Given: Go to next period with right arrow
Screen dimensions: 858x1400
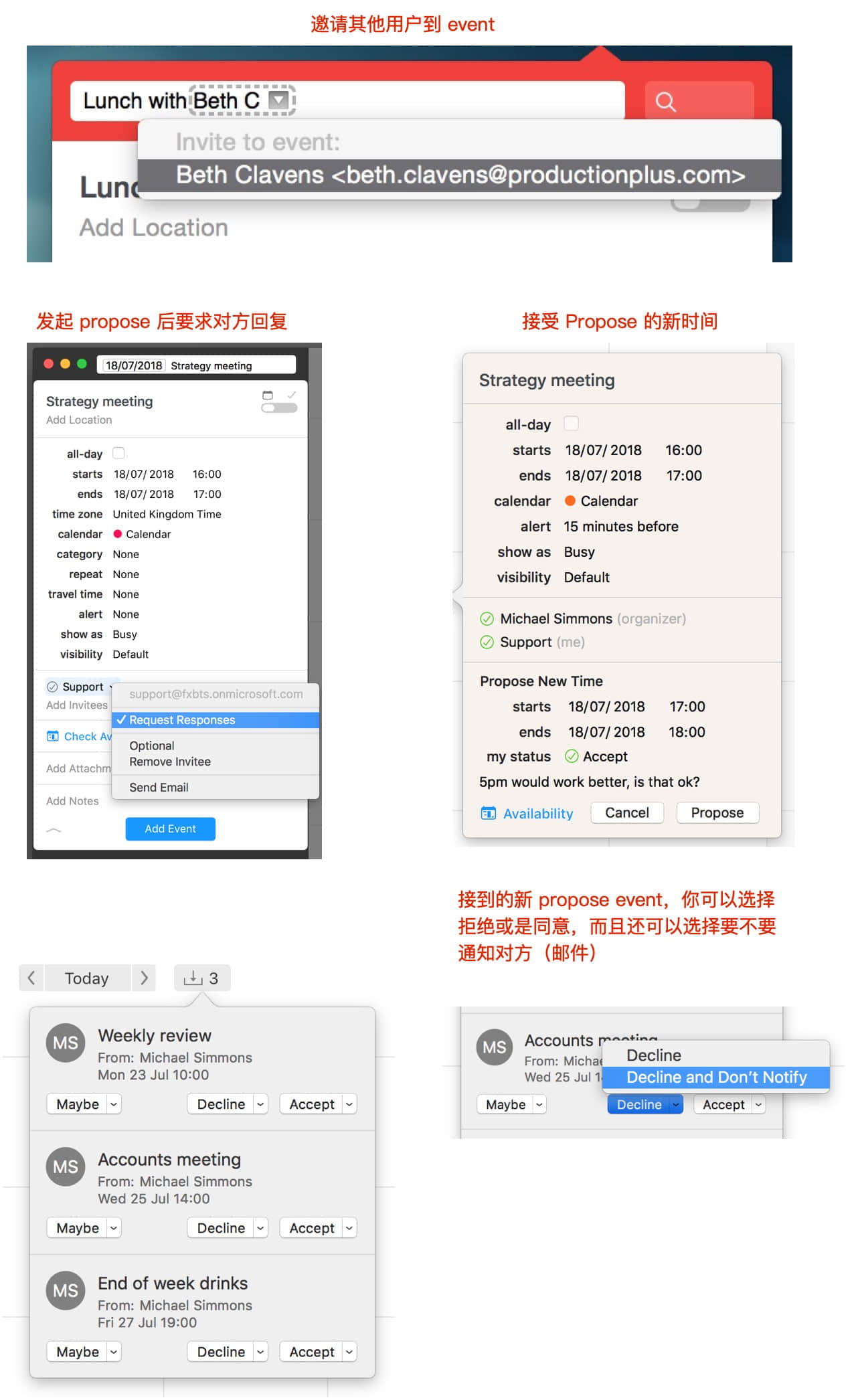Looking at the screenshot, I should pyautogui.click(x=144, y=978).
